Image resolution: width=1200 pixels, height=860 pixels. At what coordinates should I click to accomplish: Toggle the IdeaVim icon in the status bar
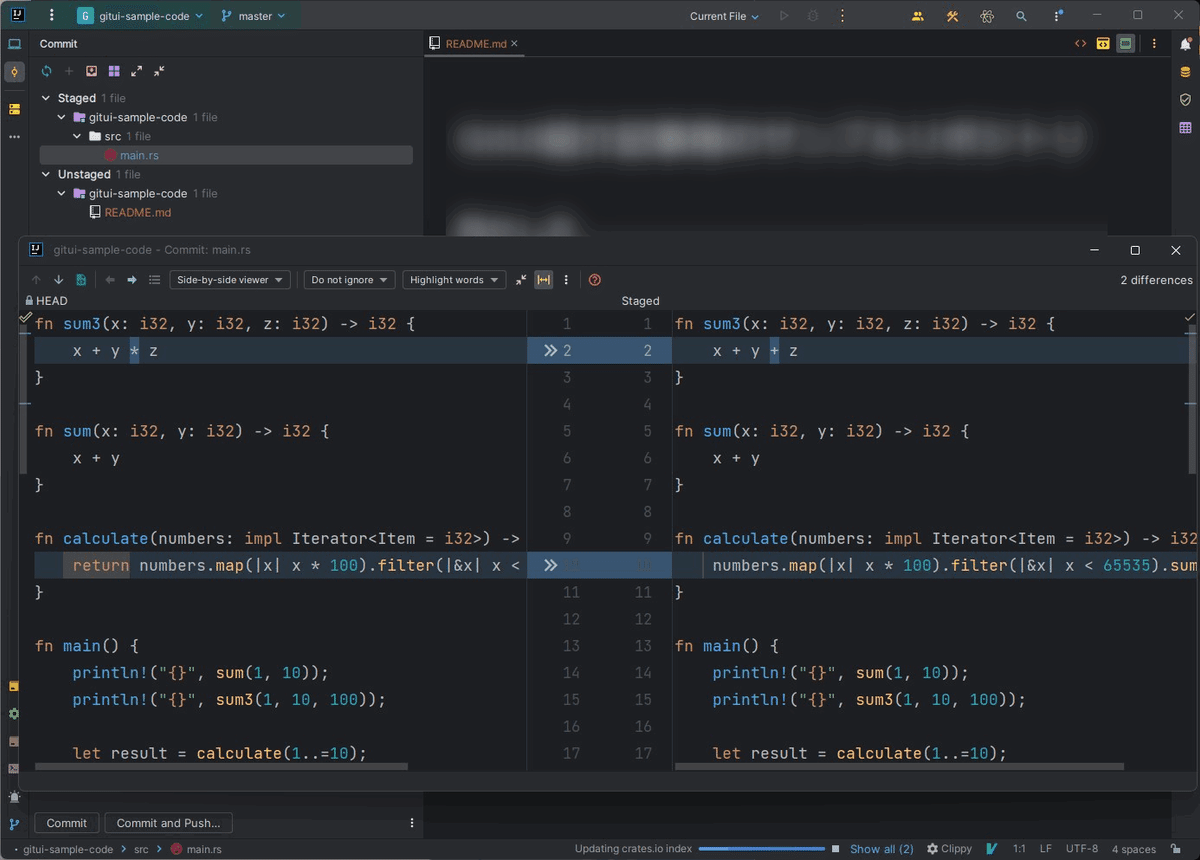991,848
